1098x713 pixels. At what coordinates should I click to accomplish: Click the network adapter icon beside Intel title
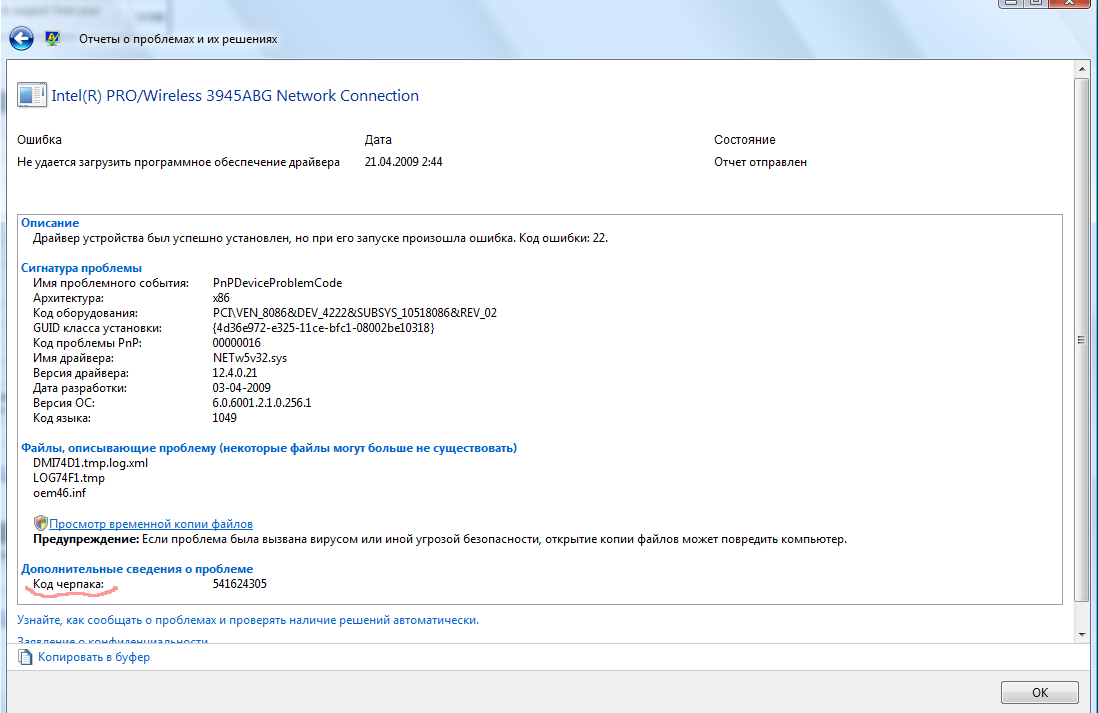pos(32,95)
